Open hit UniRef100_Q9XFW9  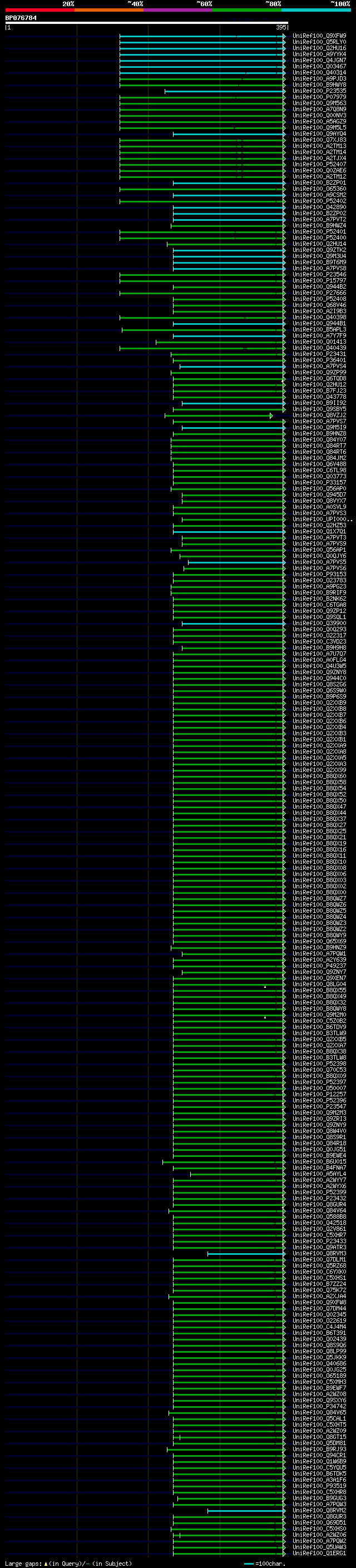[x=319, y=36]
